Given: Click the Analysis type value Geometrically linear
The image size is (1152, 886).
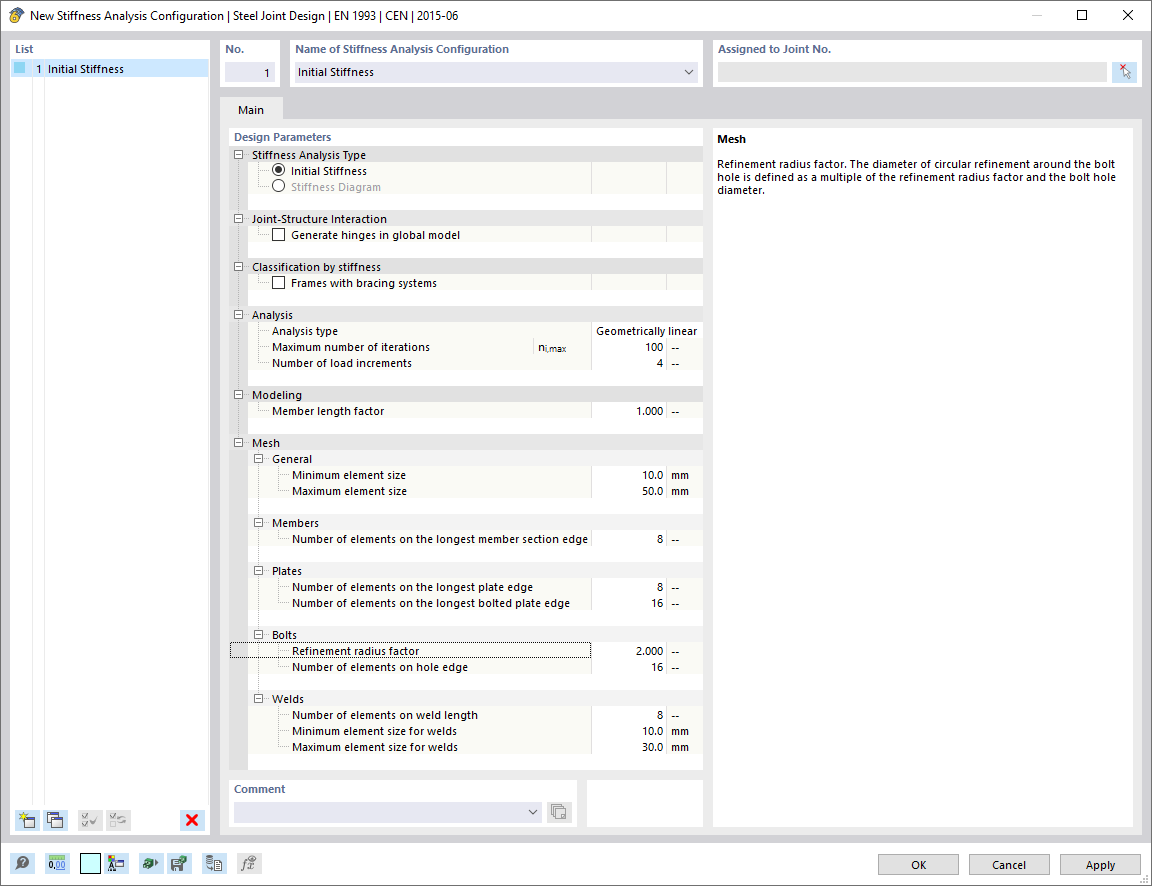Looking at the screenshot, I should pos(646,331).
